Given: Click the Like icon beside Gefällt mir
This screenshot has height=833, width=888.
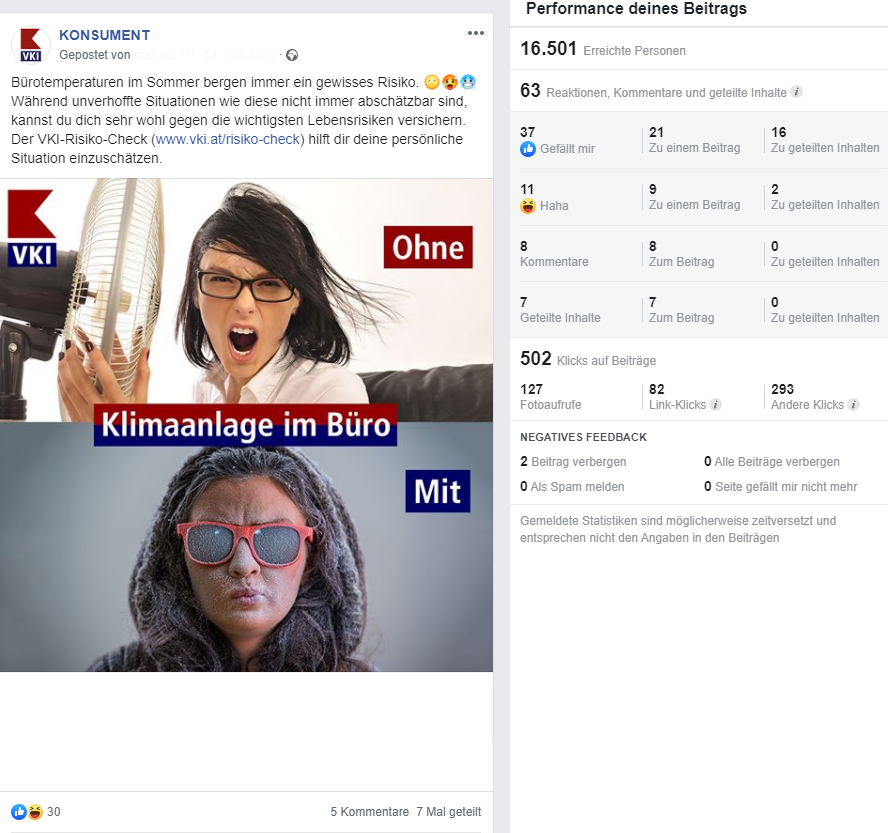Looking at the screenshot, I should pos(528,149).
